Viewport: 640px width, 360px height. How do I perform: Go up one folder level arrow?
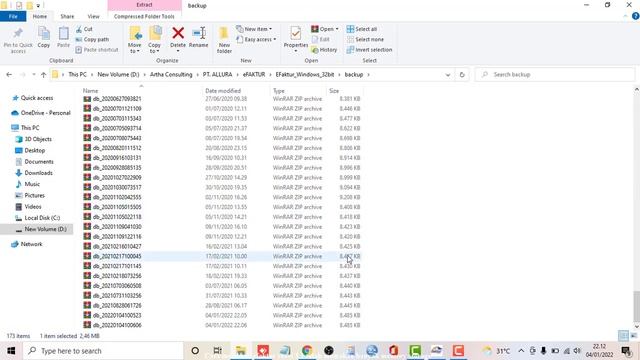(43, 75)
